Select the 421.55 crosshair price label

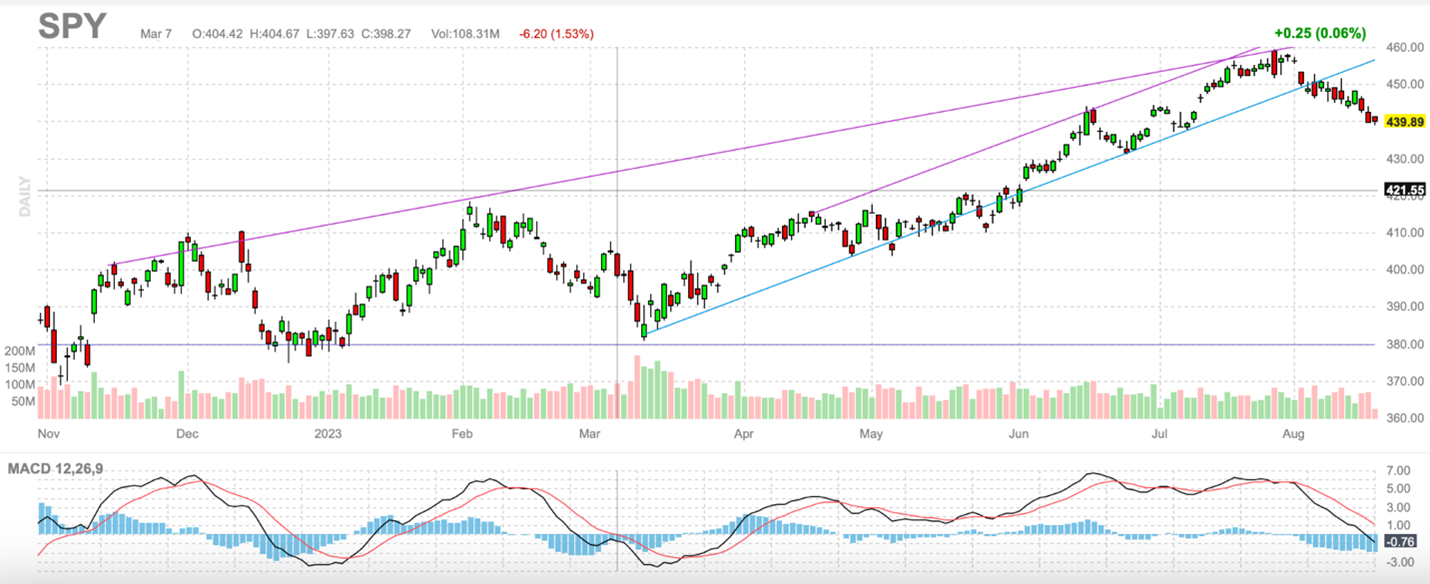1404,189
